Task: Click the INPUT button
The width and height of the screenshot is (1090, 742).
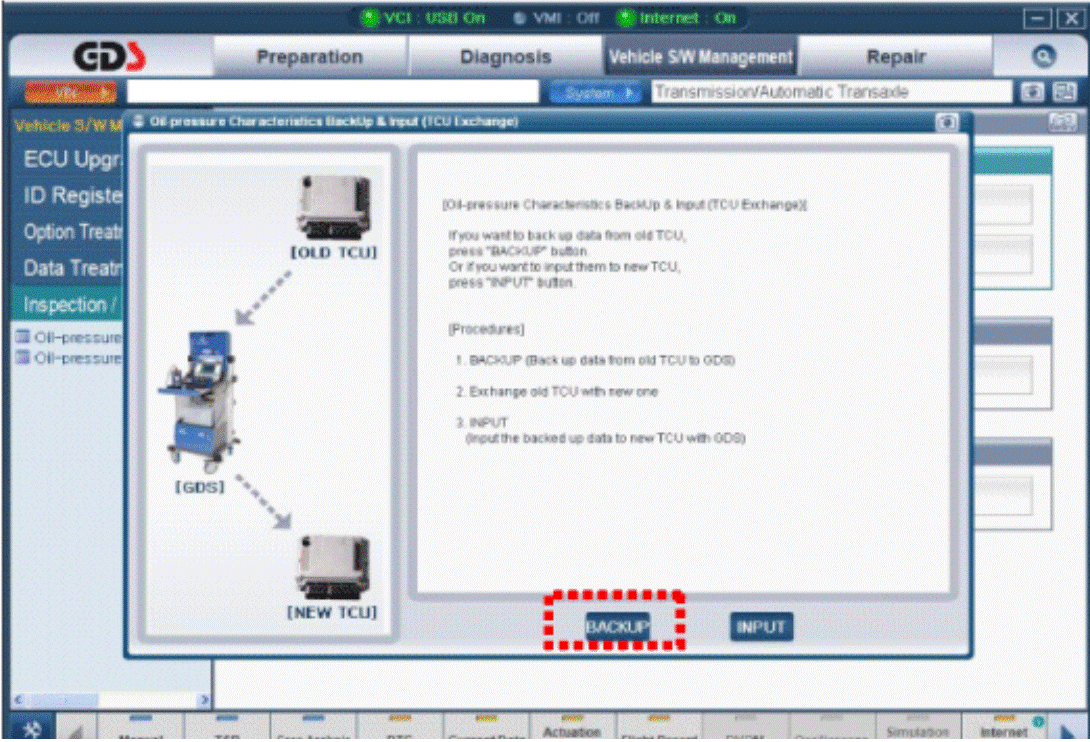Action: [761, 627]
